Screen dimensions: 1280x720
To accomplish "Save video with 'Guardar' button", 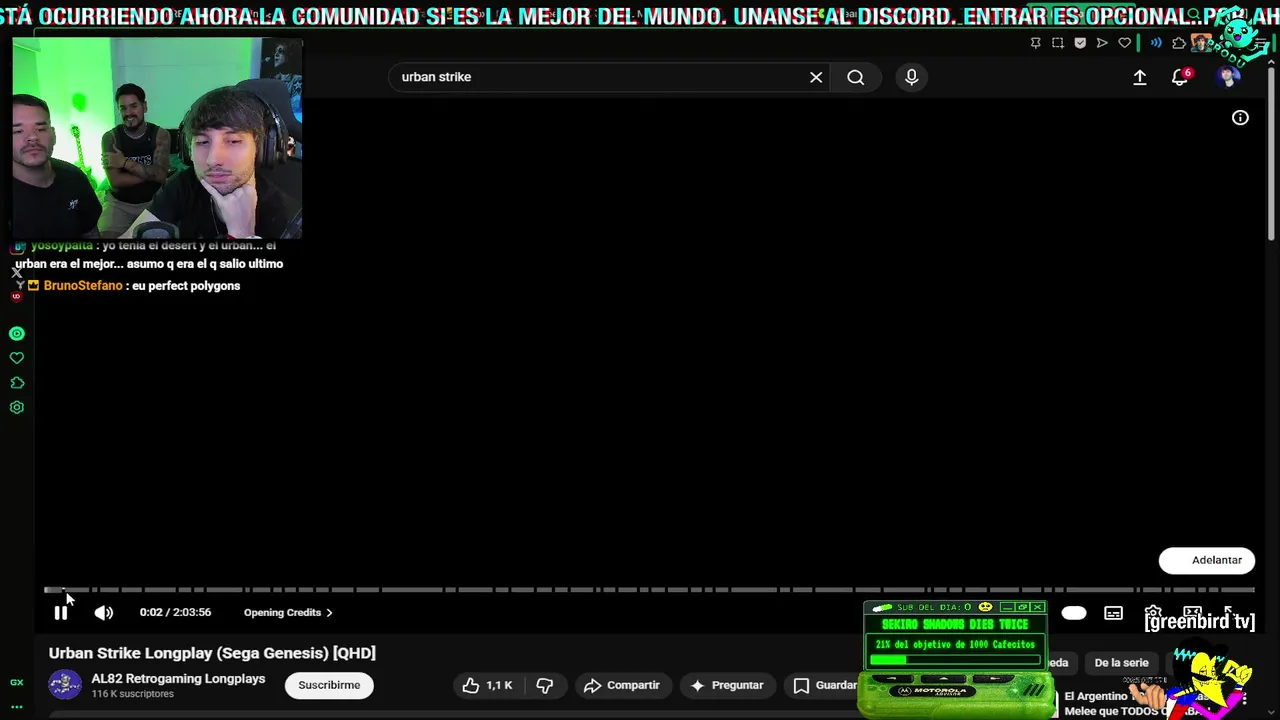I will coord(826,685).
